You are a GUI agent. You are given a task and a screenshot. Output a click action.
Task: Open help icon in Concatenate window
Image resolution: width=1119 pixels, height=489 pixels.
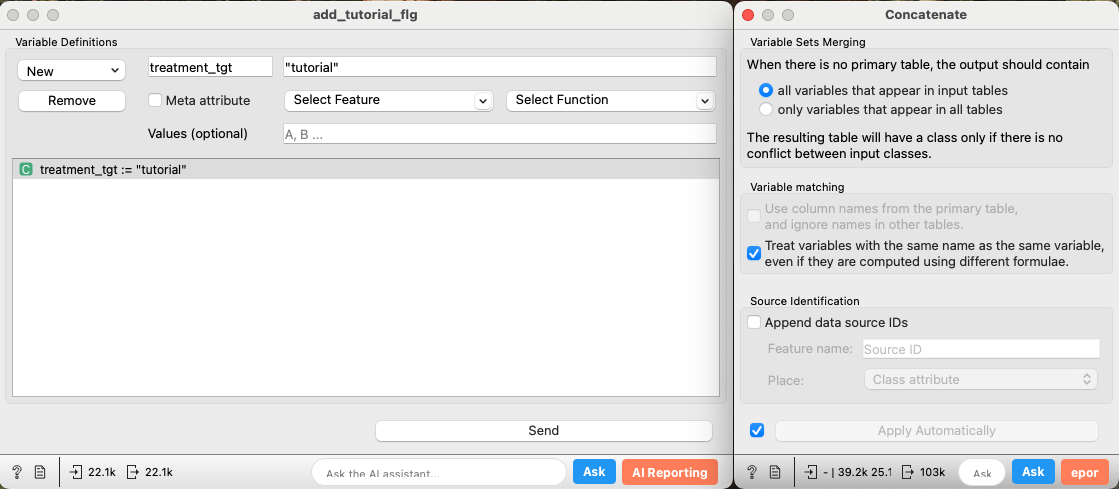coord(751,472)
